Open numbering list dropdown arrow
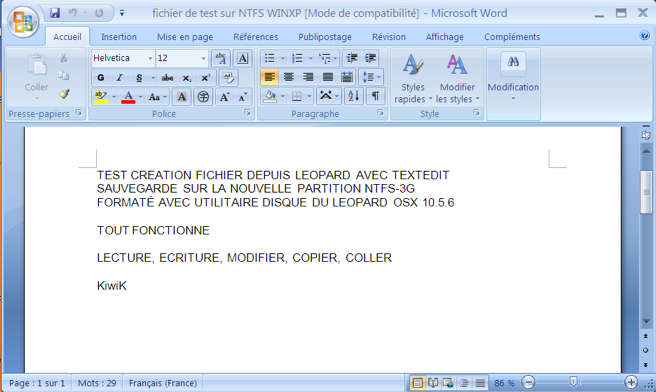 click(x=310, y=58)
